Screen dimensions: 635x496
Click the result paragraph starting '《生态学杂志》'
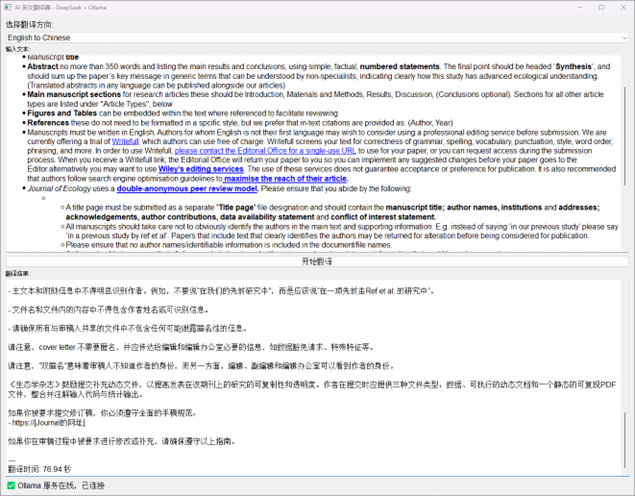(x=312, y=389)
